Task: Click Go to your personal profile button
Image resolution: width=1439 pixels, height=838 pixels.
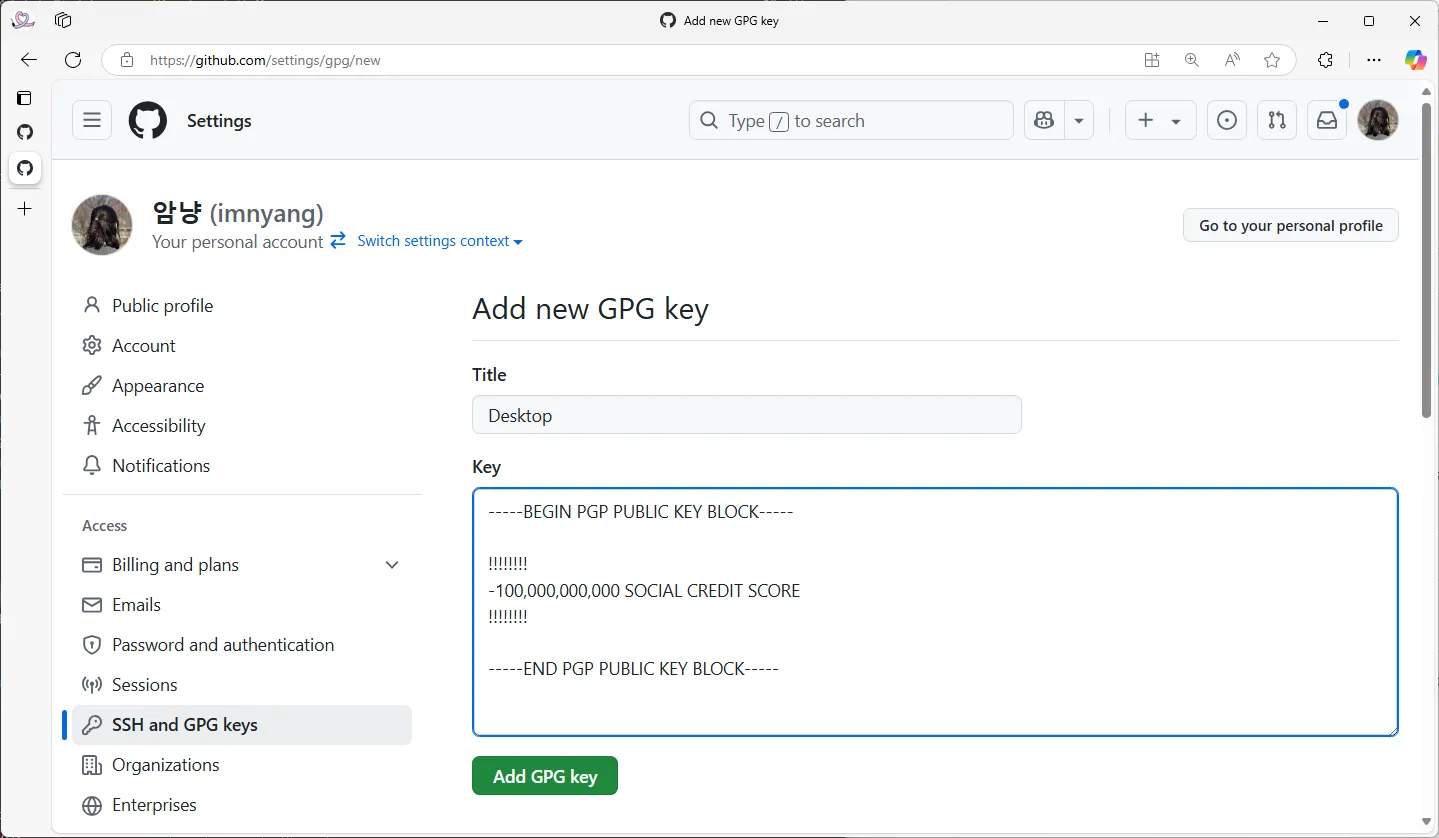Action: point(1291,226)
